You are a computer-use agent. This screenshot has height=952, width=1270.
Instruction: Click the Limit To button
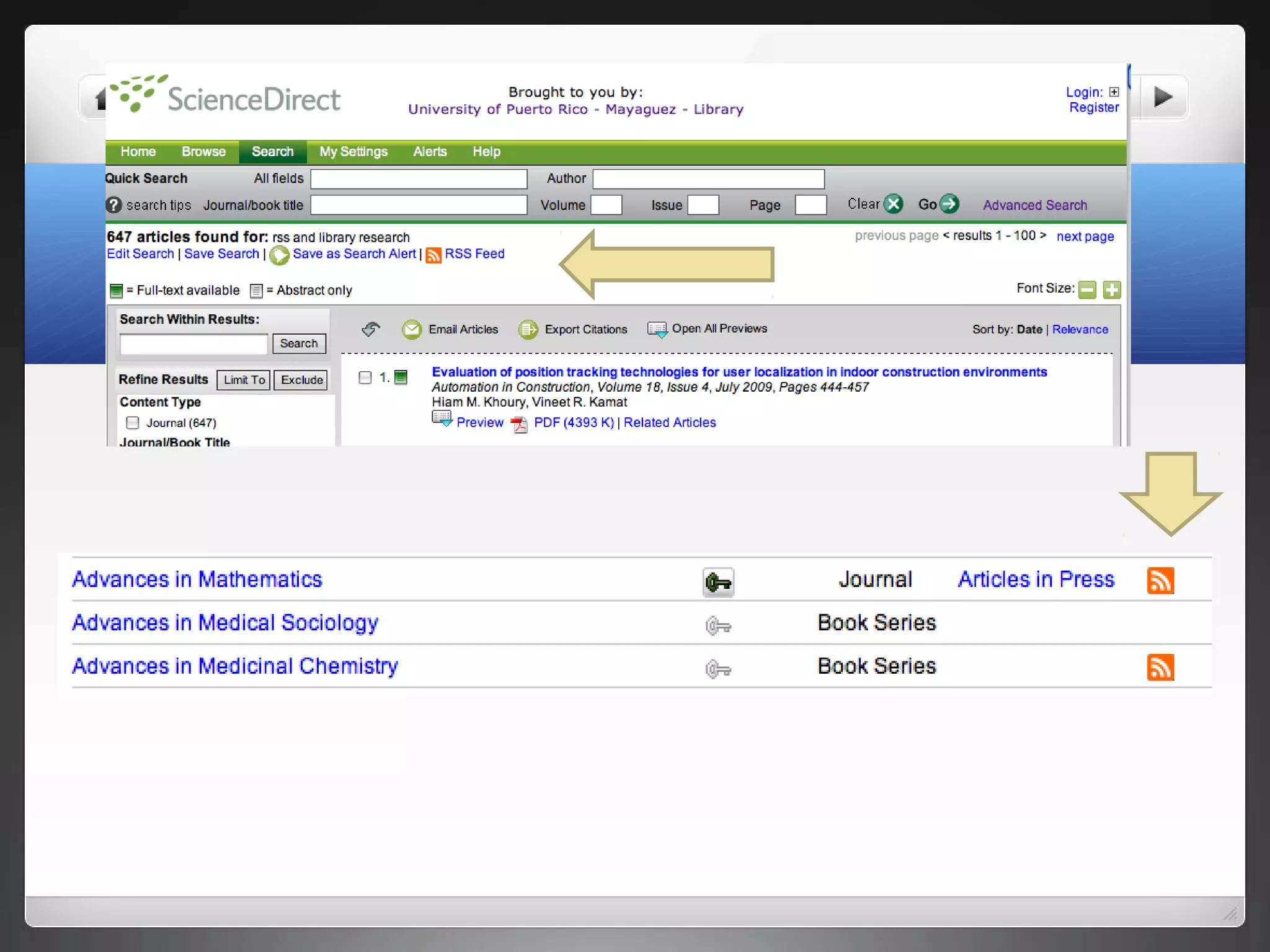244,380
